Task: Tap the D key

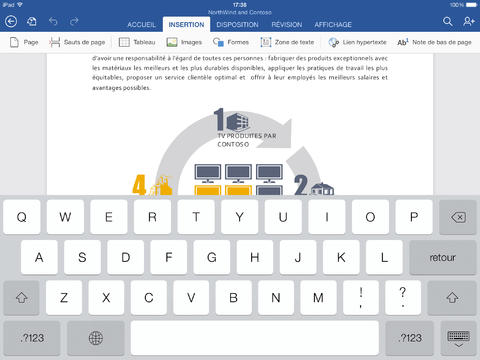Action: pos(125,257)
